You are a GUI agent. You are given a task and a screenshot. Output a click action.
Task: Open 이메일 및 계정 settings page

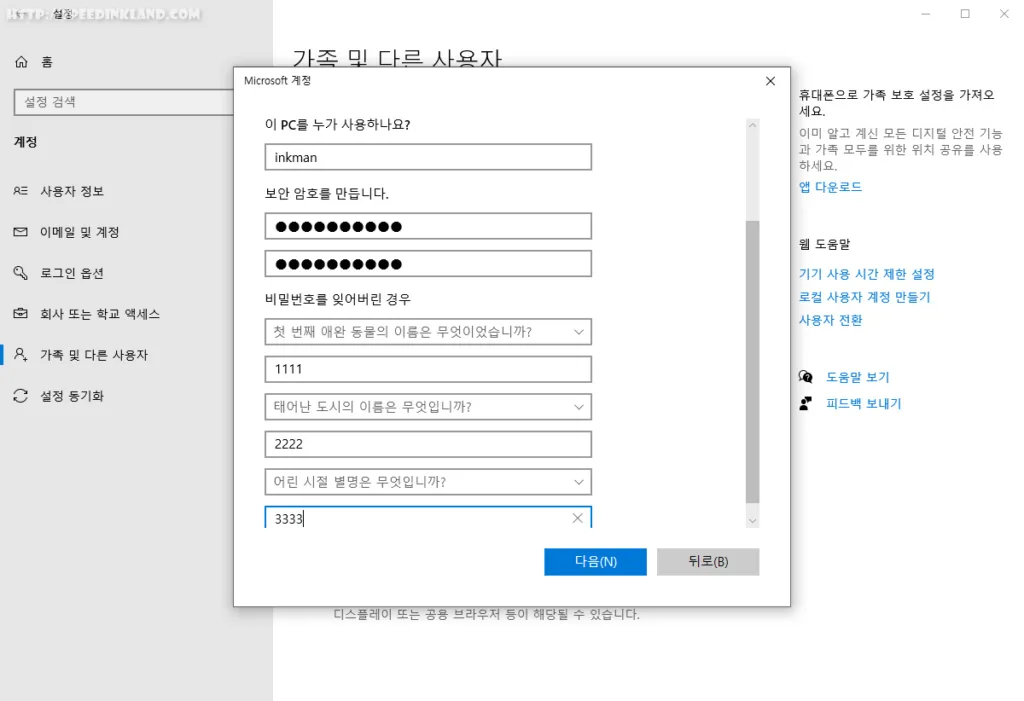[80, 232]
